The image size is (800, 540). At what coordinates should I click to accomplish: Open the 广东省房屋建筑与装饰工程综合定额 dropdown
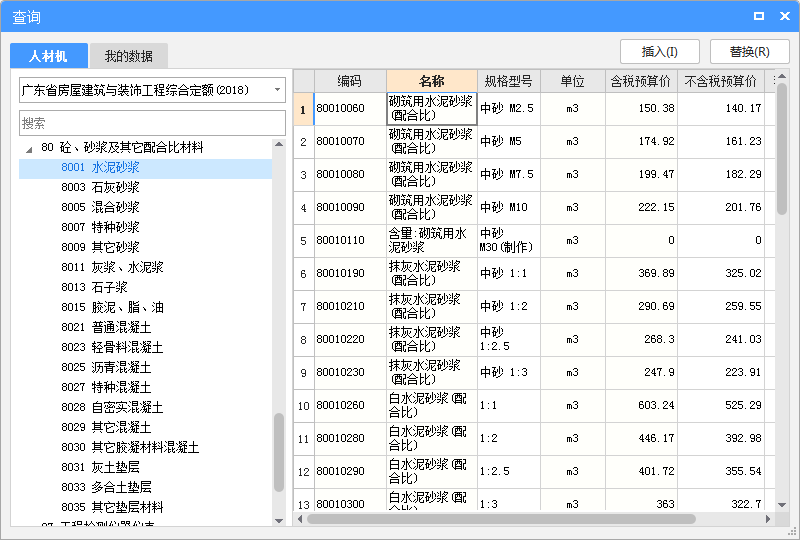coord(152,90)
